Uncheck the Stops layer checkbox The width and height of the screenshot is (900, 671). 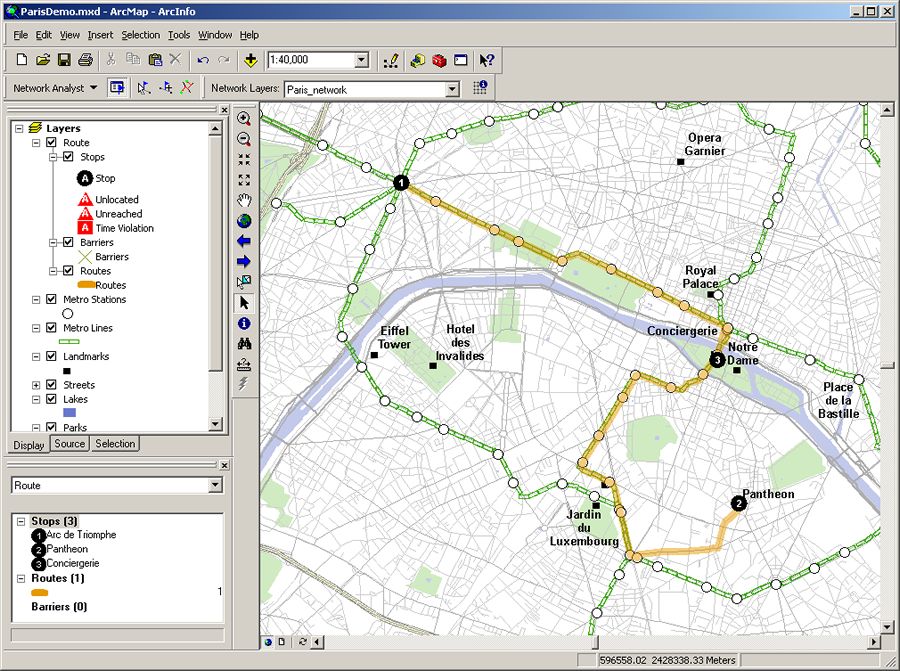68,157
